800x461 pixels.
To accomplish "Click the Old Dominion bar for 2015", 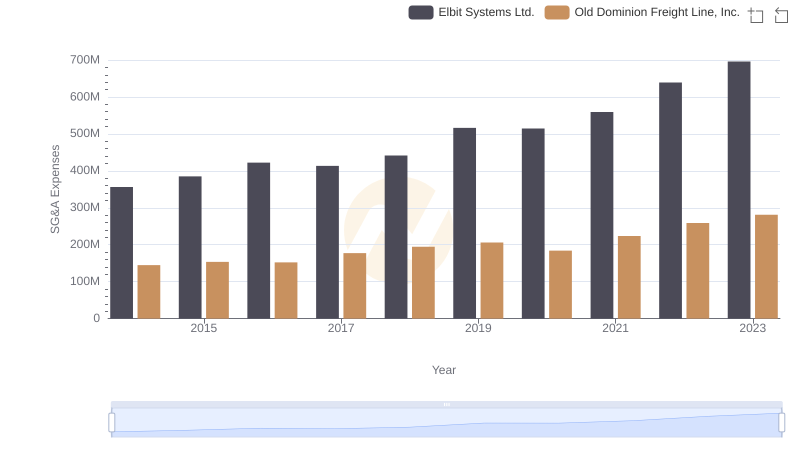I will [x=217, y=290].
